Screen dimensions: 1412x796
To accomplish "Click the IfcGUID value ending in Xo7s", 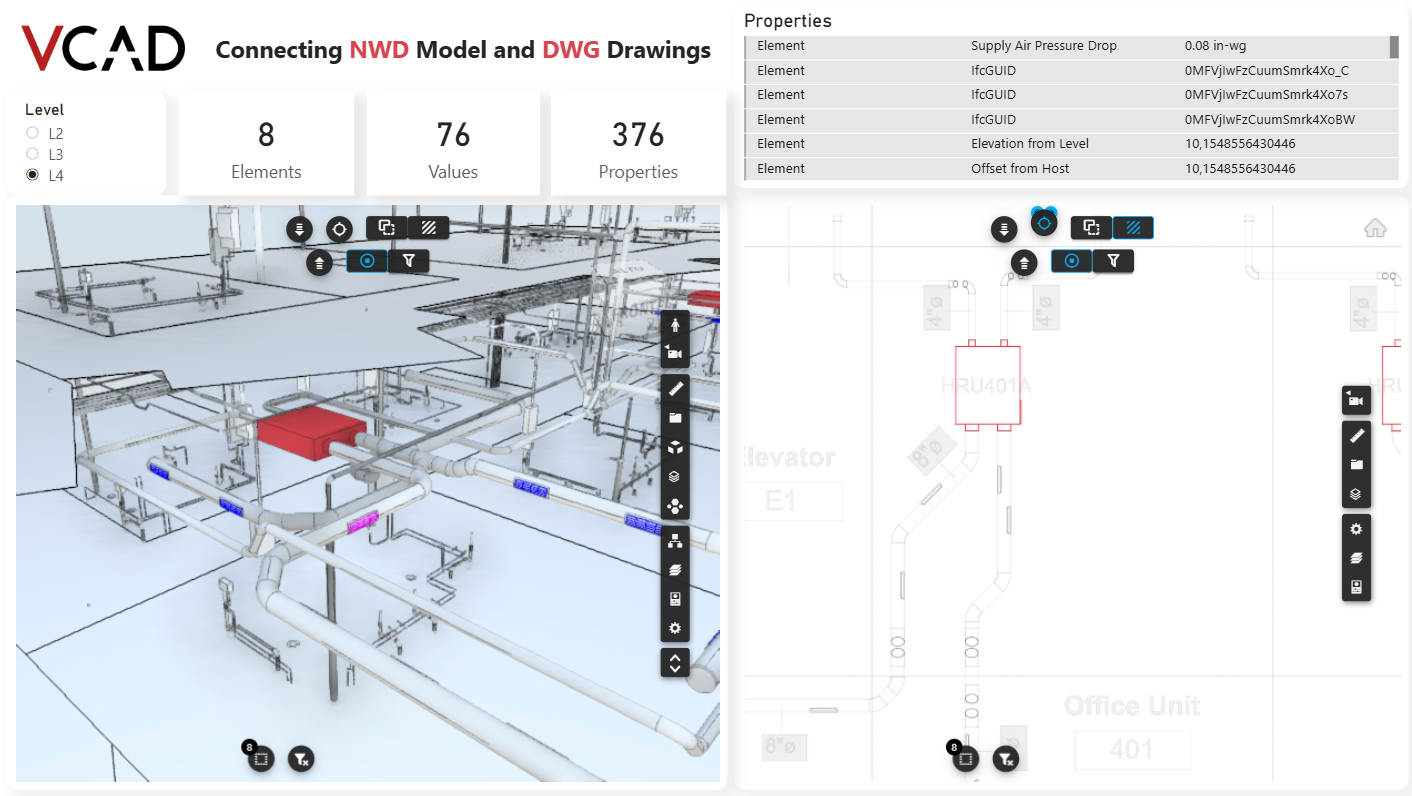I will [x=1266, y=95].
